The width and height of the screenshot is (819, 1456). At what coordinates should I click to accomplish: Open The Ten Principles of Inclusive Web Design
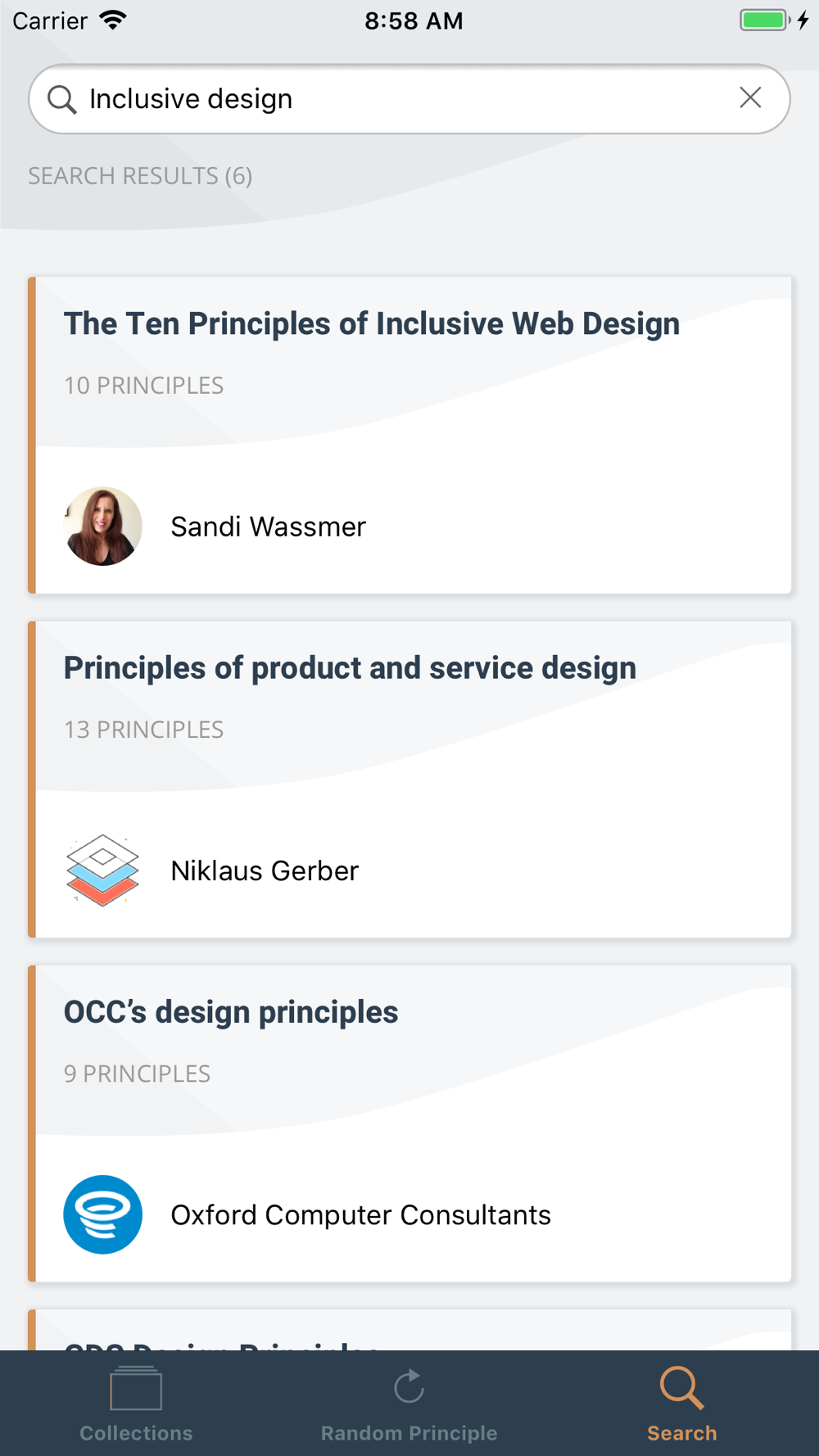(372, 324)
